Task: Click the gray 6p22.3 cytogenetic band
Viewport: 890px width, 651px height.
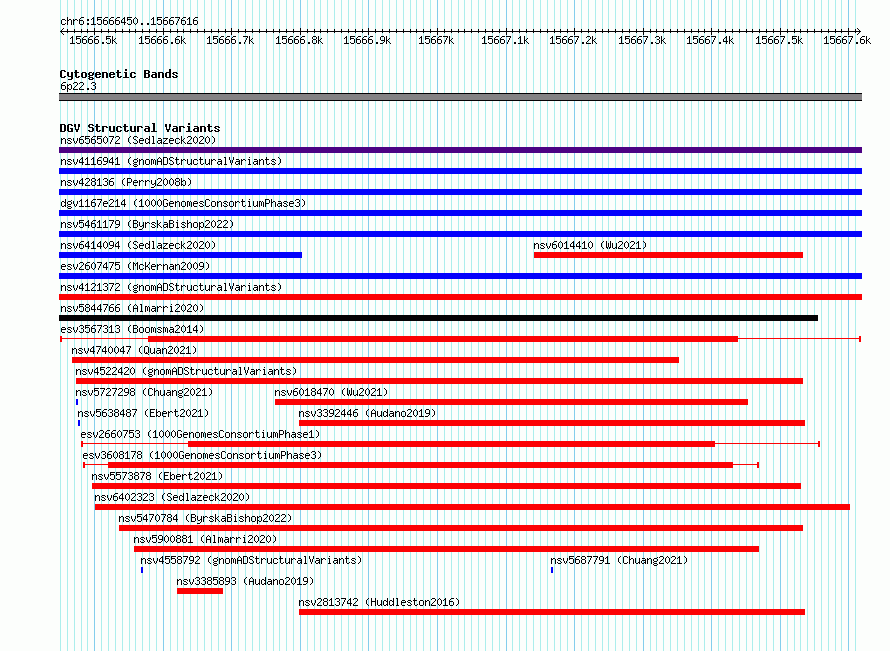Action: click(460, 97)
